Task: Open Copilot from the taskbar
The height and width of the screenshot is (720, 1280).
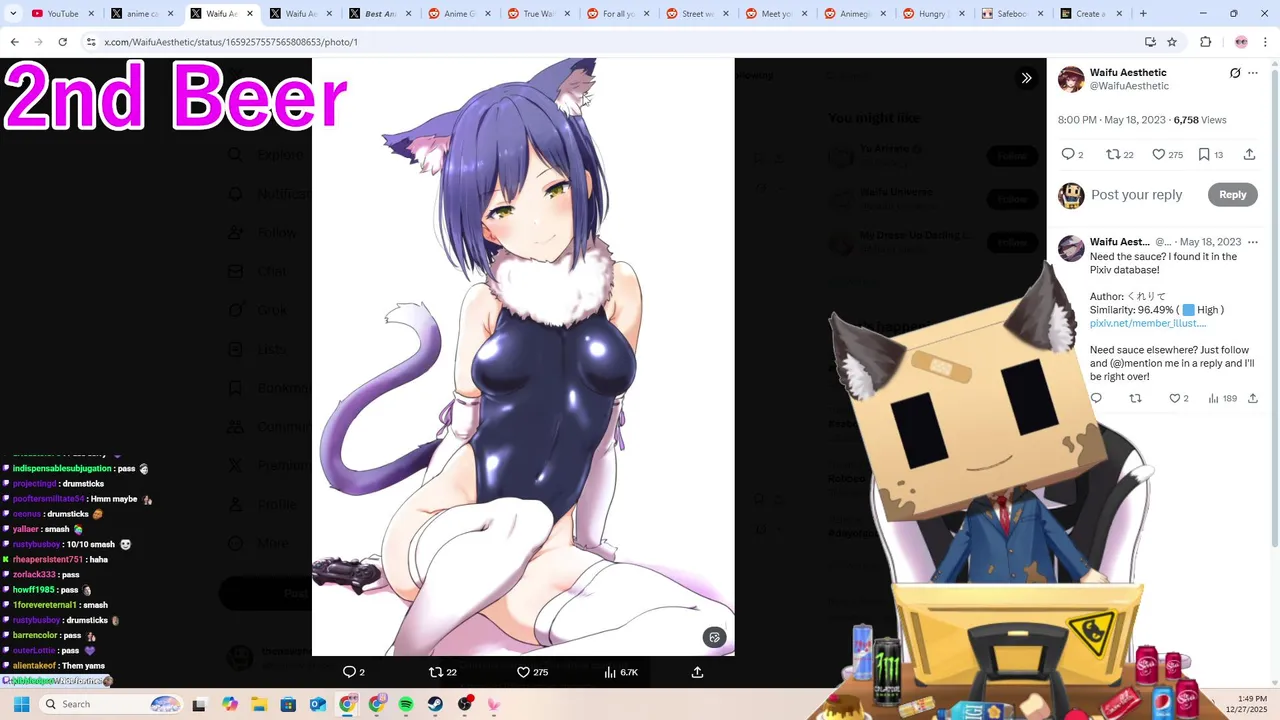Action: tap(230, 704)
